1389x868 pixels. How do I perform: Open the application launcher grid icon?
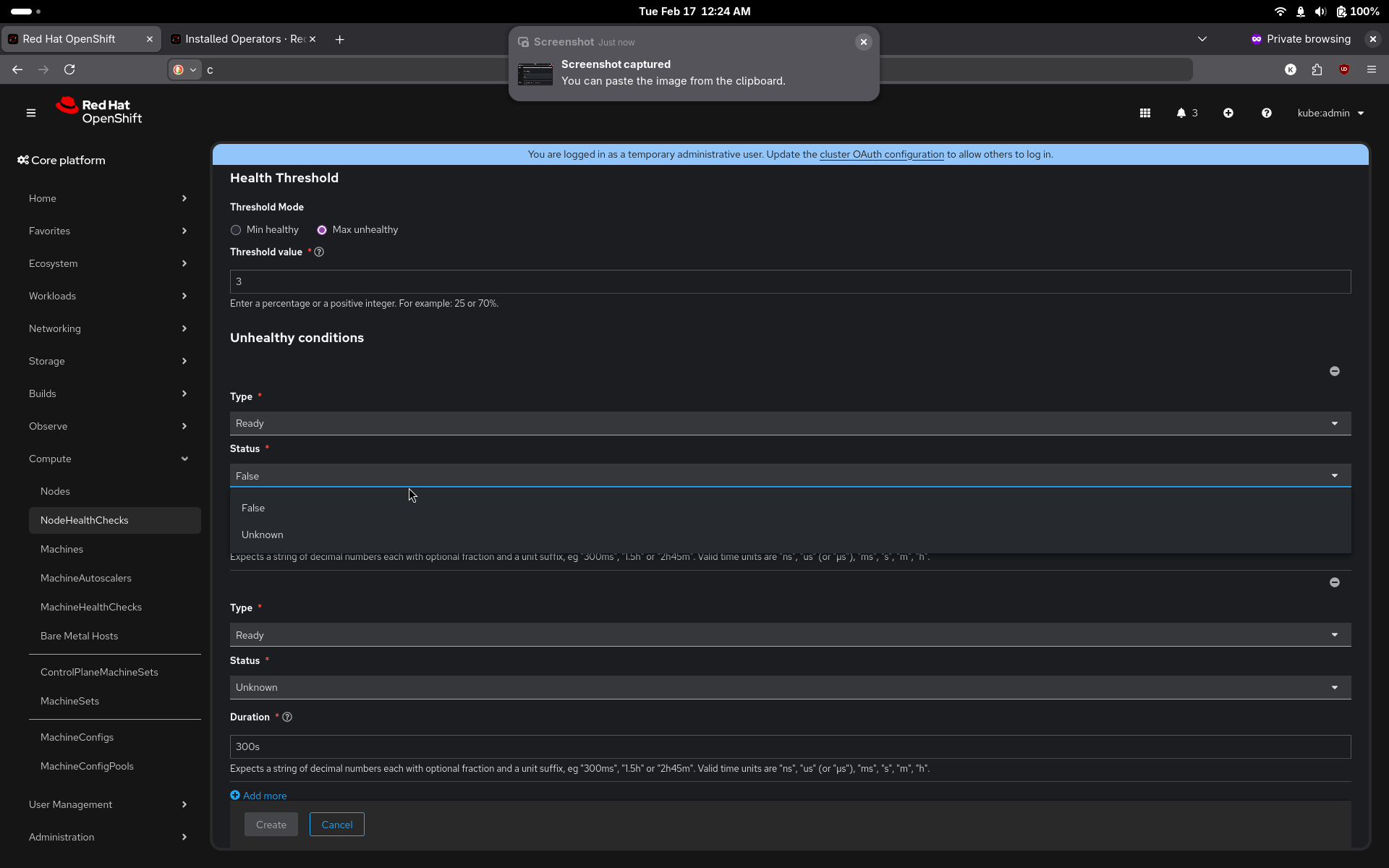[1144, 113]
